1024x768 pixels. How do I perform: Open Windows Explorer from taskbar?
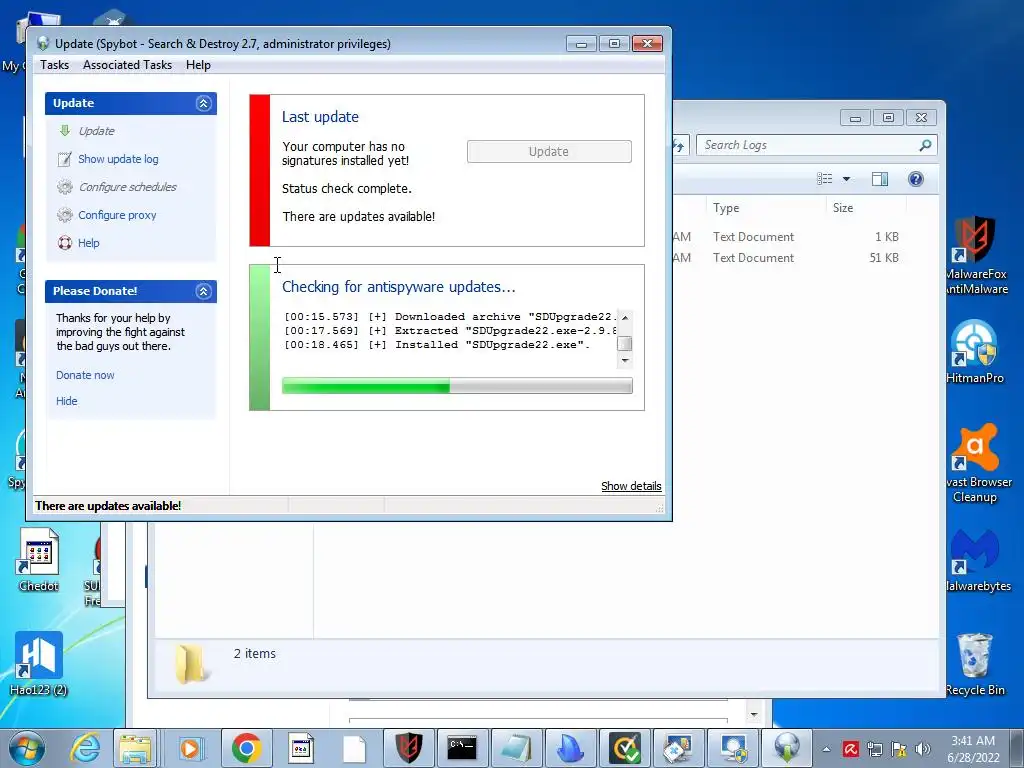point(135,748)
